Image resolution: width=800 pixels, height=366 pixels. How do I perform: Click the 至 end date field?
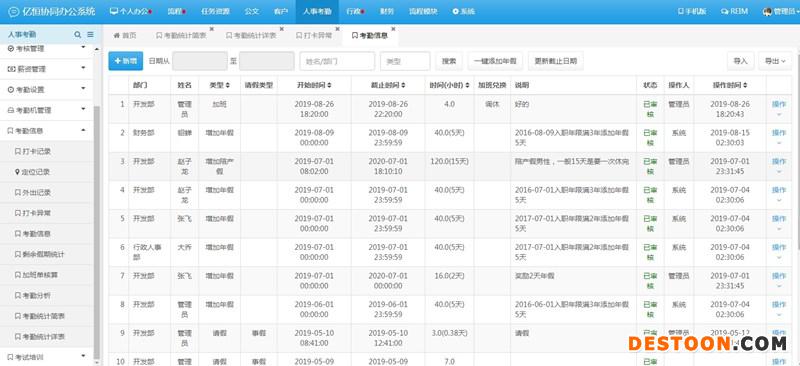click(267, 61)
